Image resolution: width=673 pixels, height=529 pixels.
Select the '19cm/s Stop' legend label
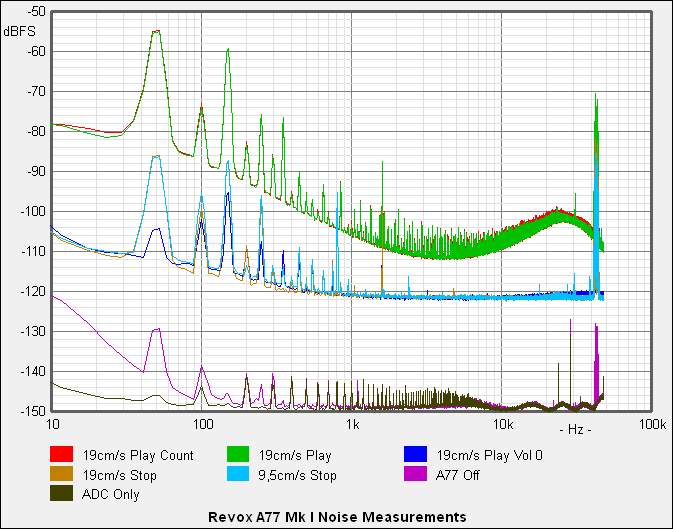[119, 475]
